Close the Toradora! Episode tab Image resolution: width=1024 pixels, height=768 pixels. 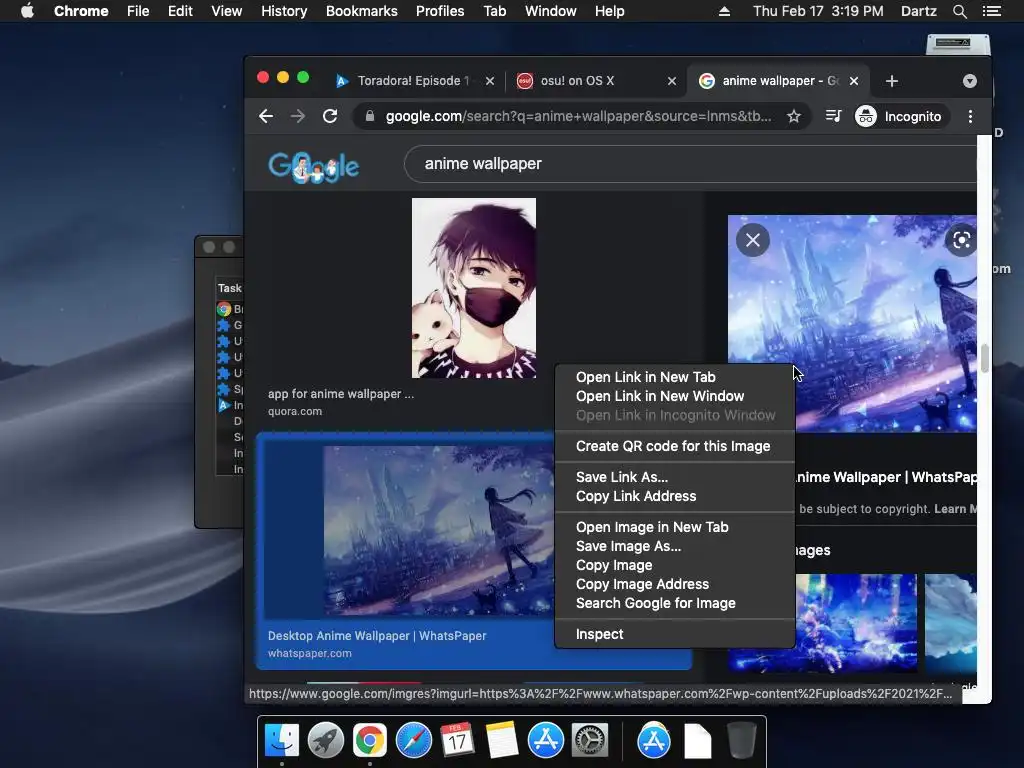490,81
